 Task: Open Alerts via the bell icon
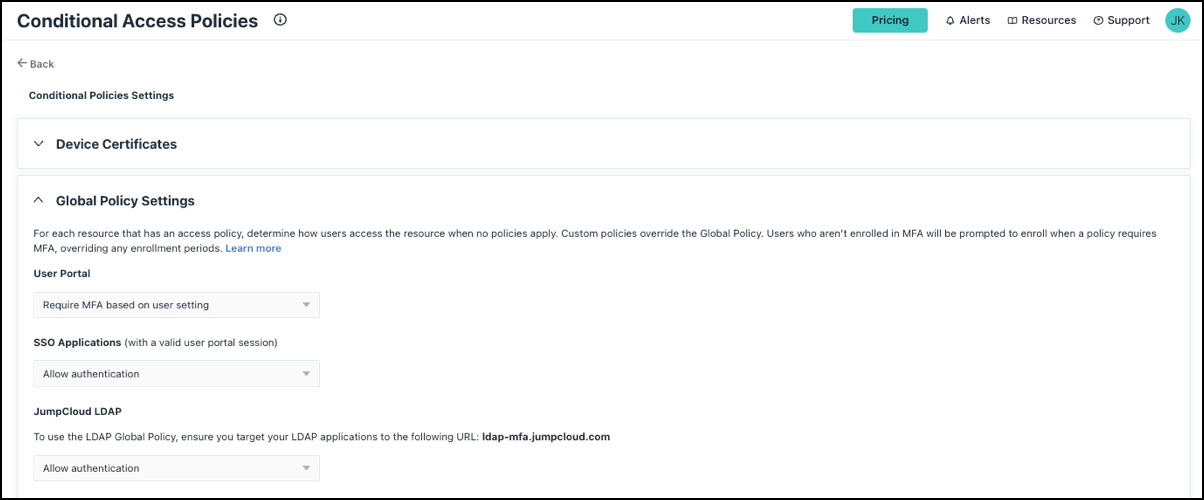950,21
